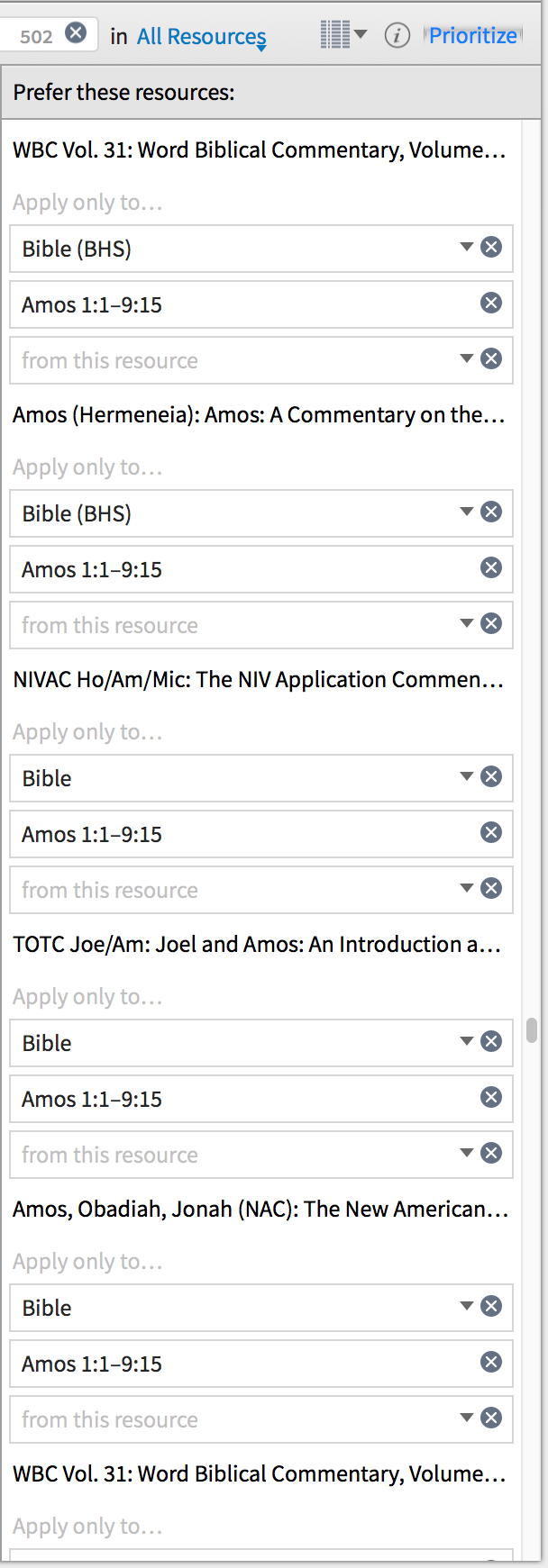Image resolution: width=548 pixels, height=1568 pixels.
Task: Expand 'from this resource' dropdown under TOTC
Action: point(467,1153)
